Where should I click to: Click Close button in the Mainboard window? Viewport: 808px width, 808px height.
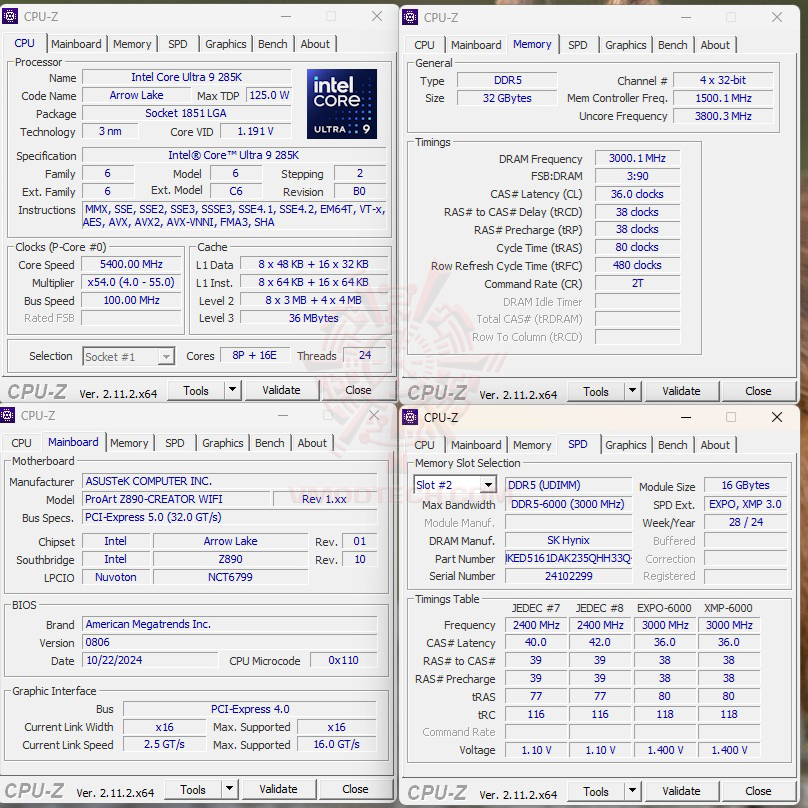[x=355, y=789]
